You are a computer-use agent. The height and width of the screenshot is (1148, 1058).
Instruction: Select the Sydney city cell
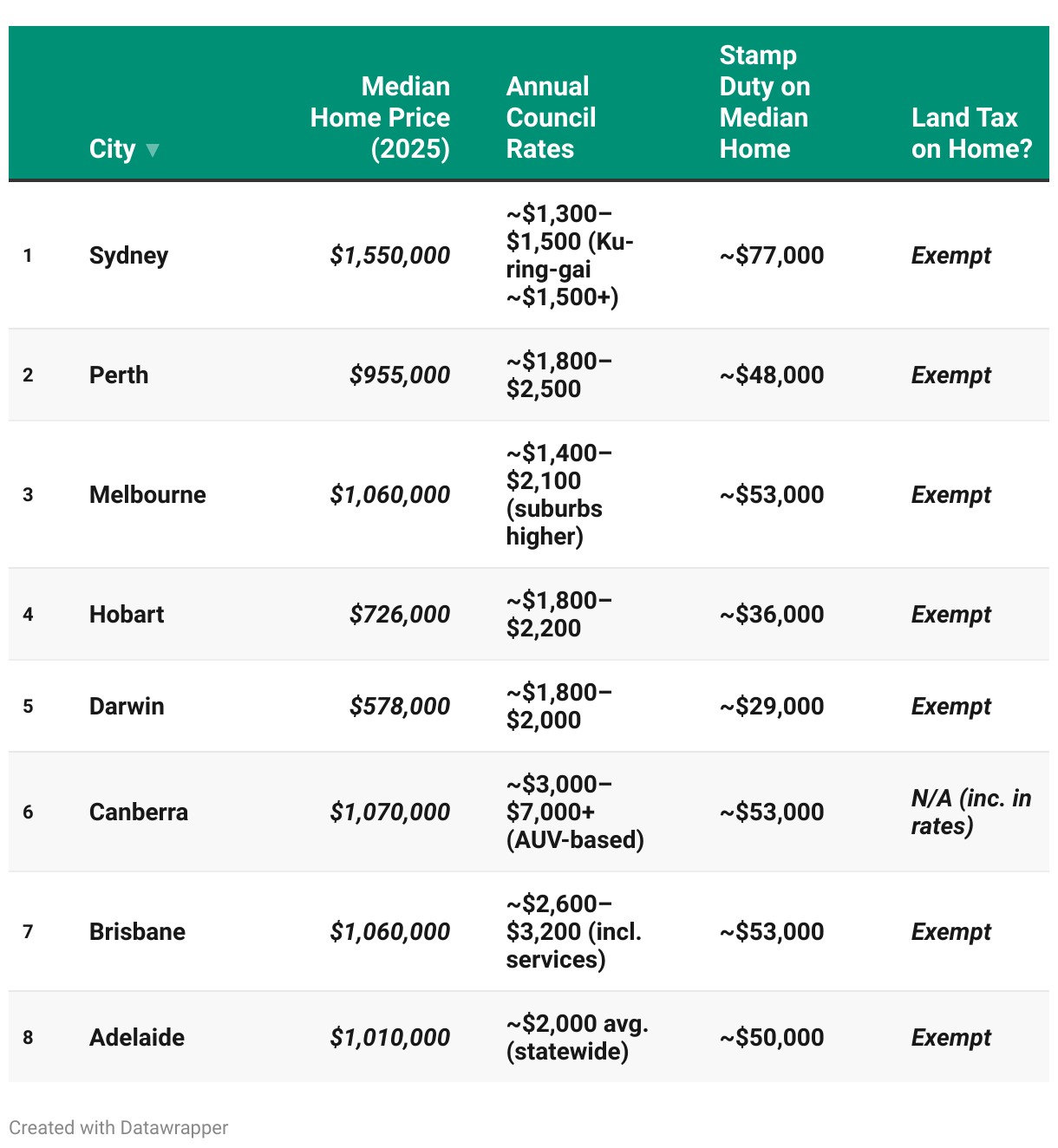128,255
